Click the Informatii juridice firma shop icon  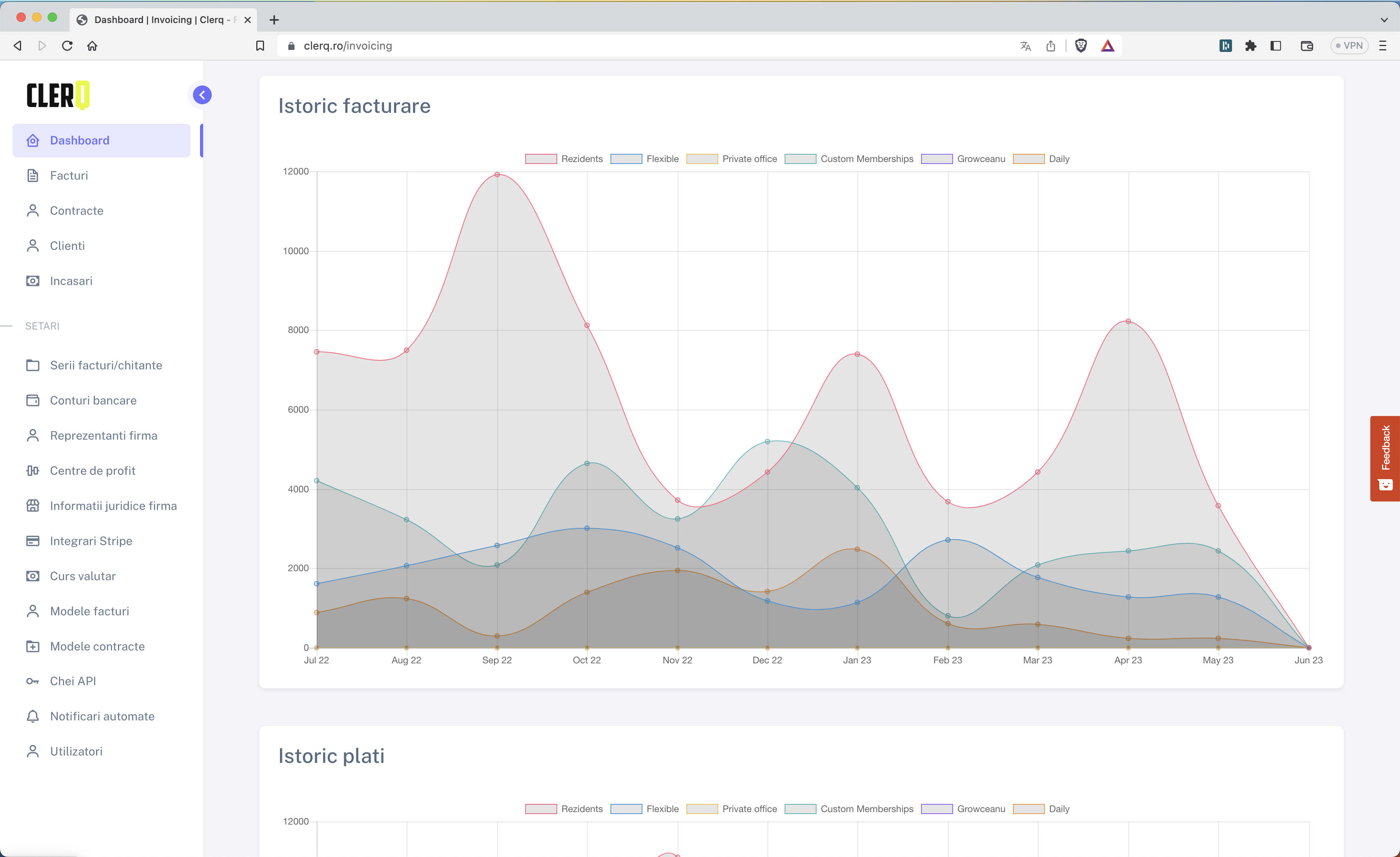pos(33,506)
